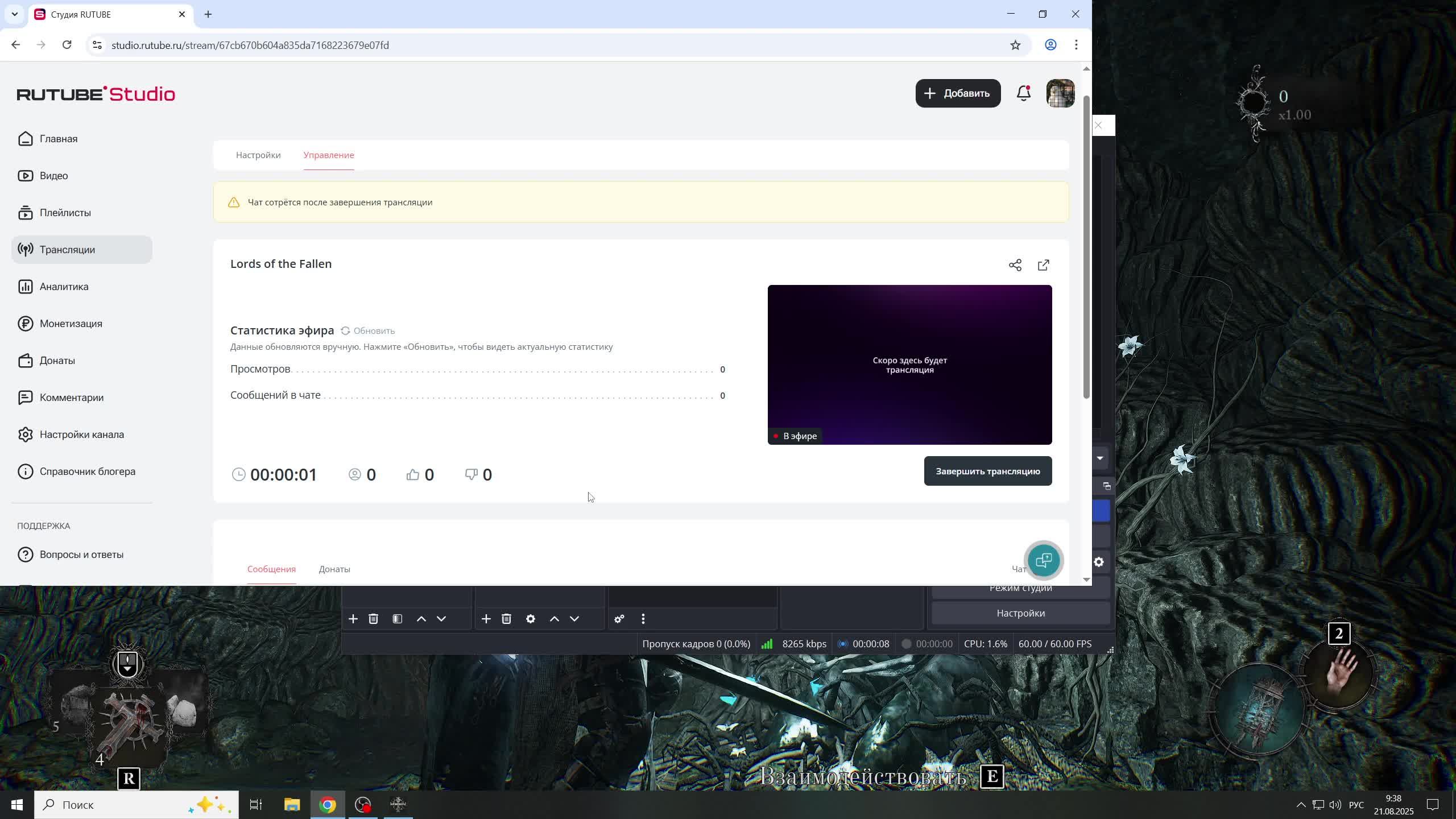Open stream in new window icon

coord(1044,265)
